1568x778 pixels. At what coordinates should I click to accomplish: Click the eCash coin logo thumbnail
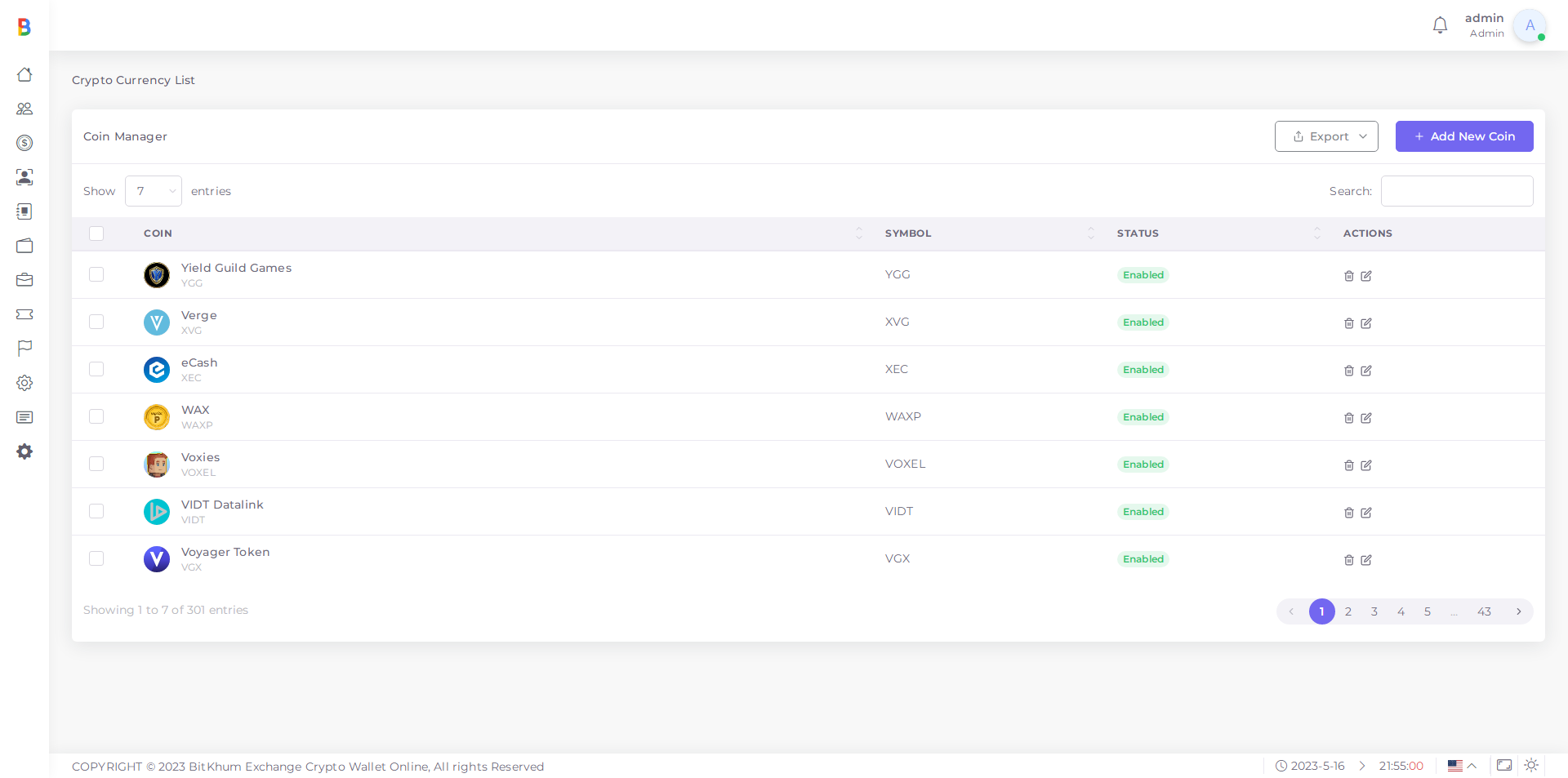157,370
